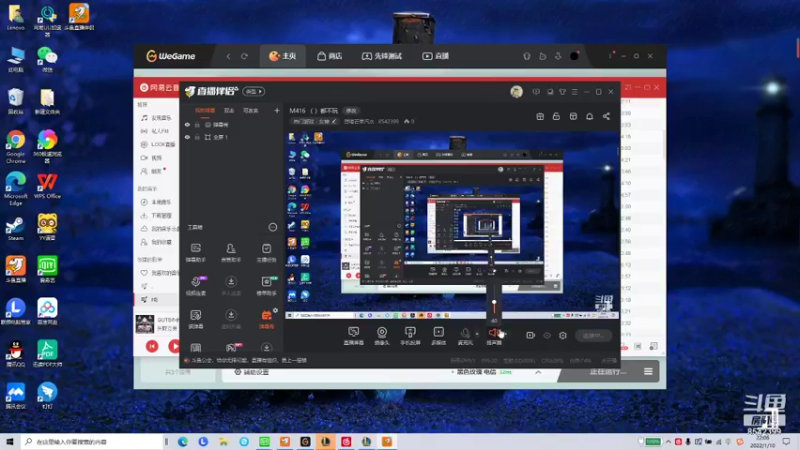
Task: Click the WeGame logo
Action: pos(170,56)
